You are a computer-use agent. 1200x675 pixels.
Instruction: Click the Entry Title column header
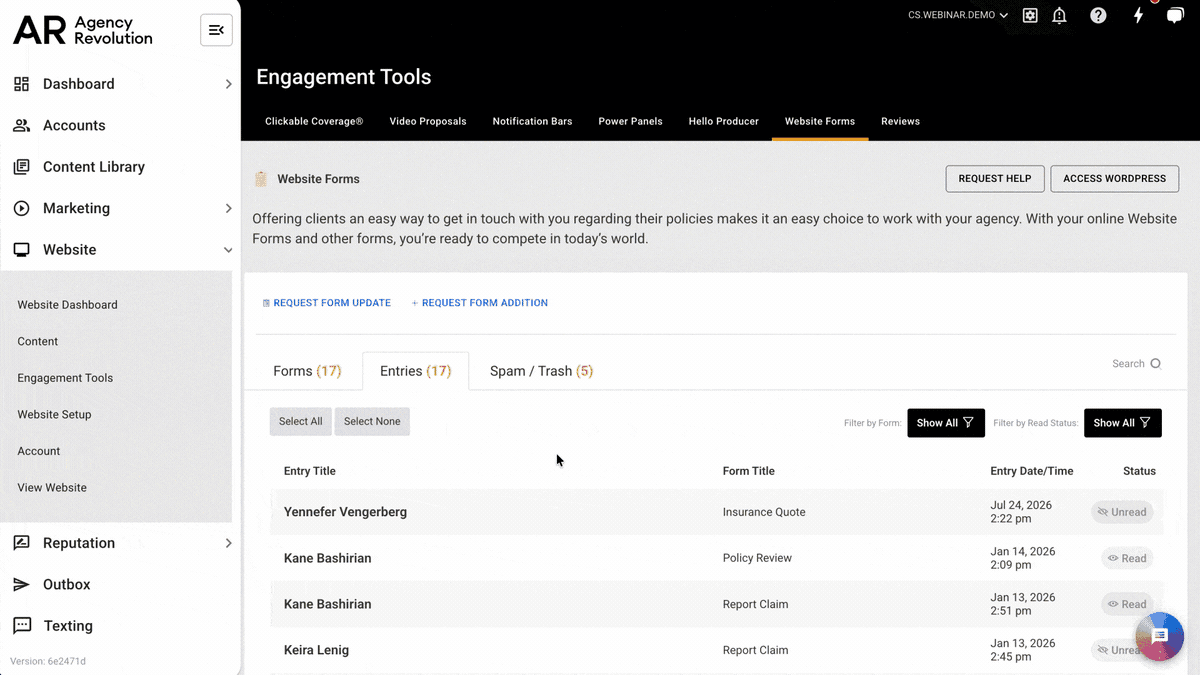point(310,471)
